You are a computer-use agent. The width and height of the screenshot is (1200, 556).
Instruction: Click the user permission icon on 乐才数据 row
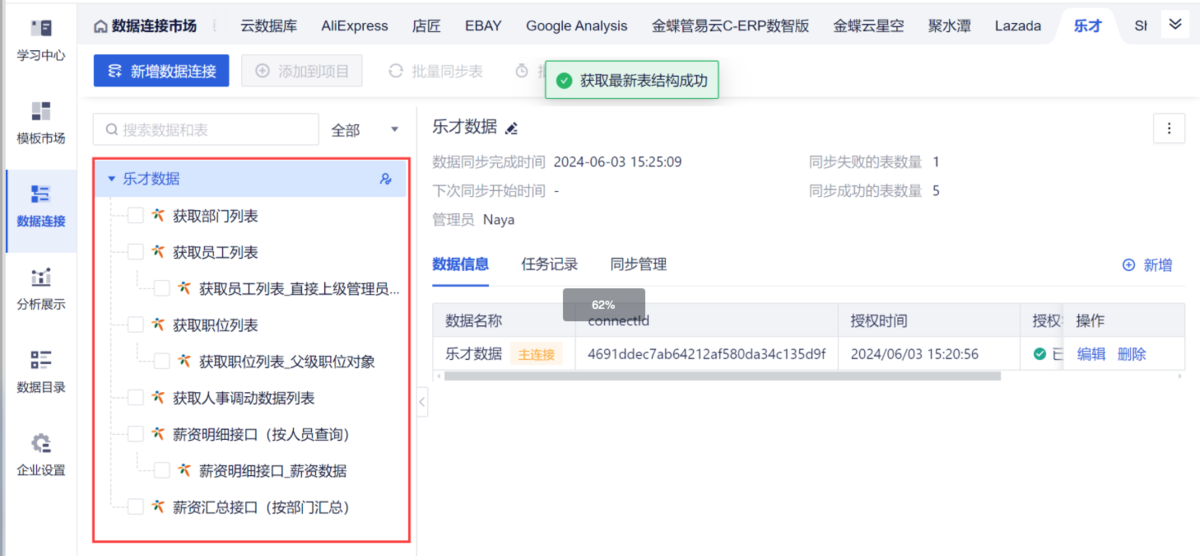(386, 179)
